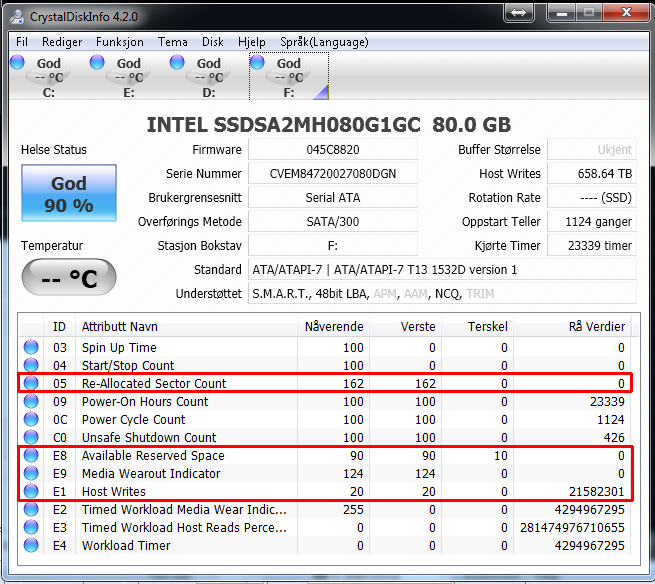This screenshot has width=655, height=584.
Task: Click the ID column header
Action: click(59, 326)
